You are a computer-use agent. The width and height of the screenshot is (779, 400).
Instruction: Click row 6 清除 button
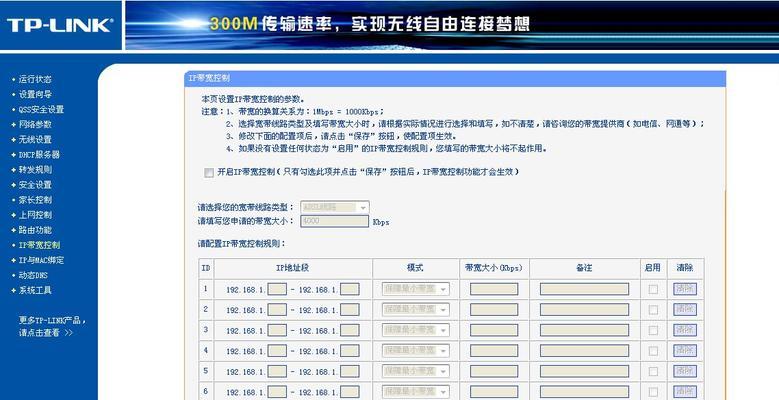(685, 392)
